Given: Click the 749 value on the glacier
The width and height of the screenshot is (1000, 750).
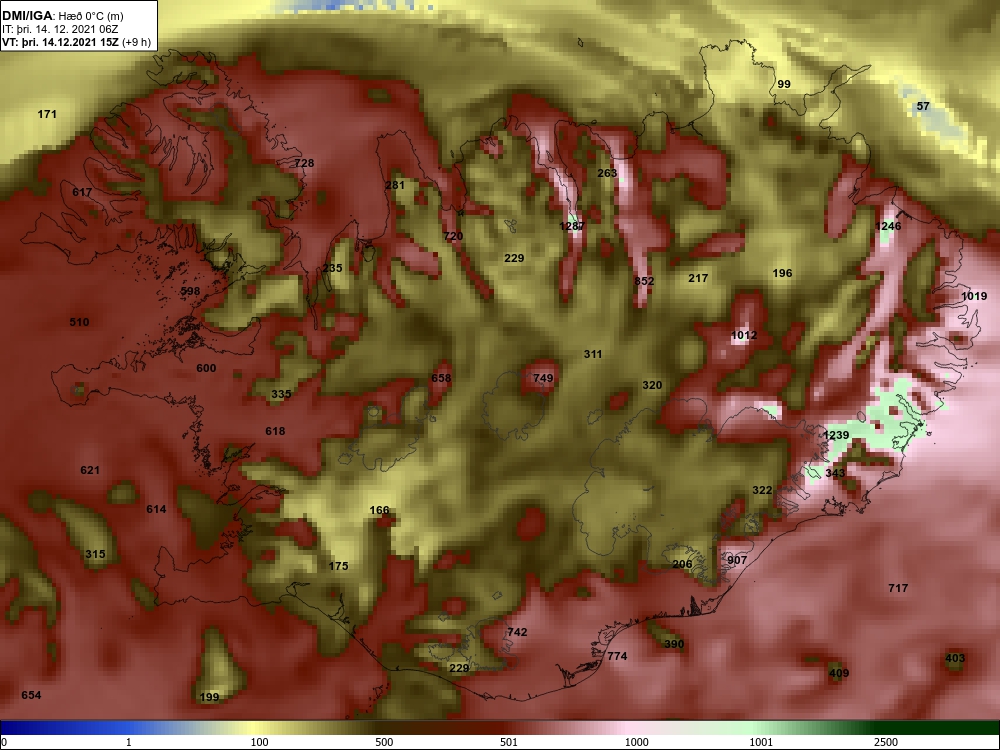Looking at the screenshot, I should [543, 378].
